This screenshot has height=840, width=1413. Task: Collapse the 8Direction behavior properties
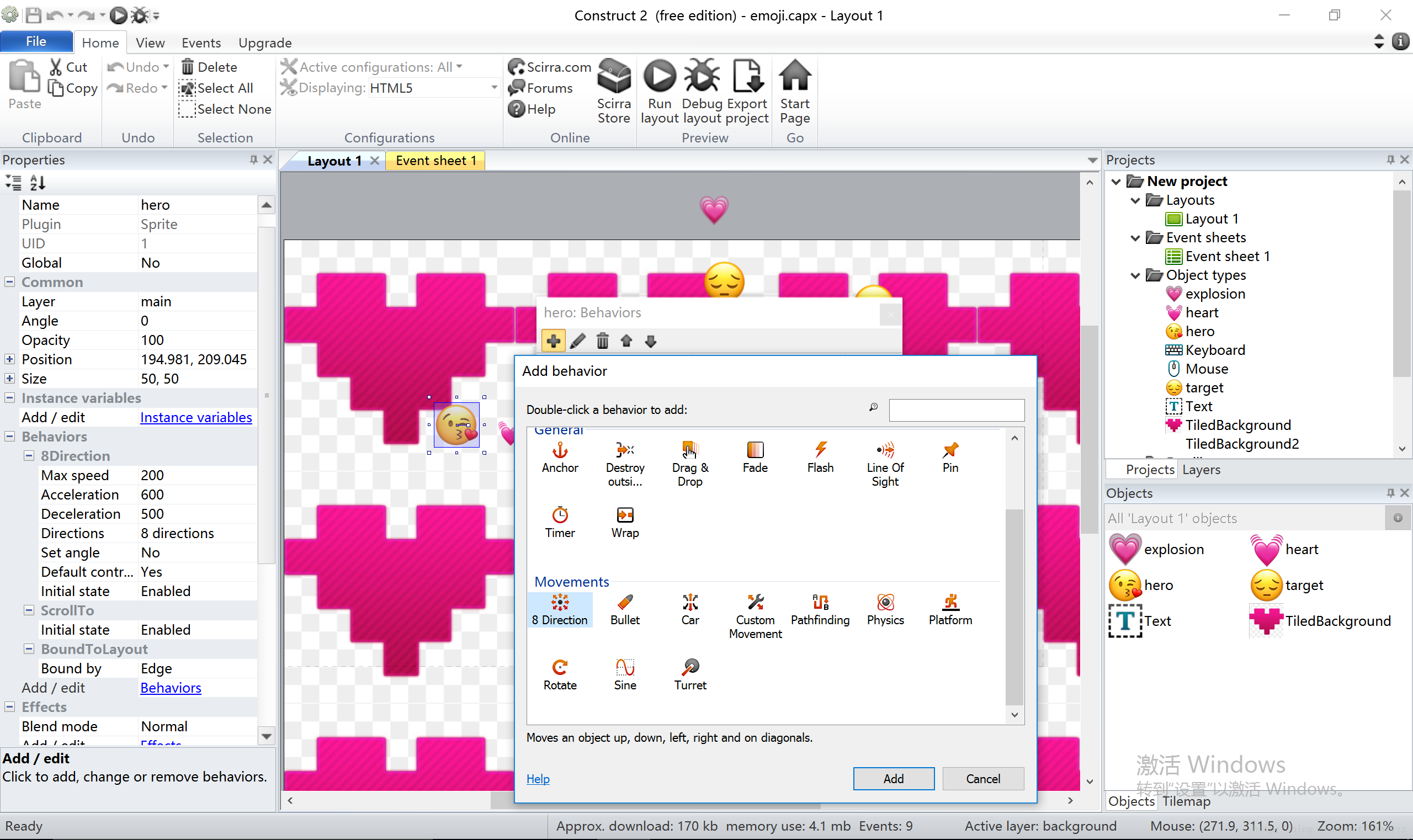point(29,455)
